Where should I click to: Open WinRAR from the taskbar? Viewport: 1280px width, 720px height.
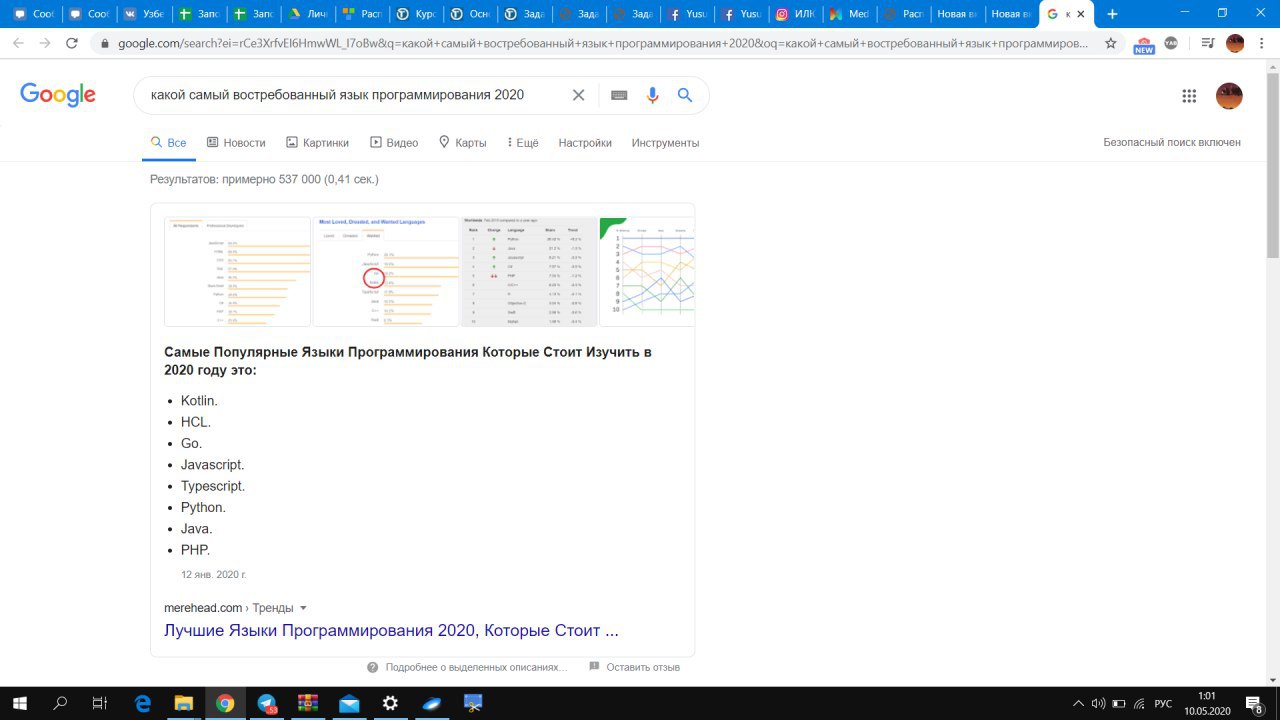(308, 703)
